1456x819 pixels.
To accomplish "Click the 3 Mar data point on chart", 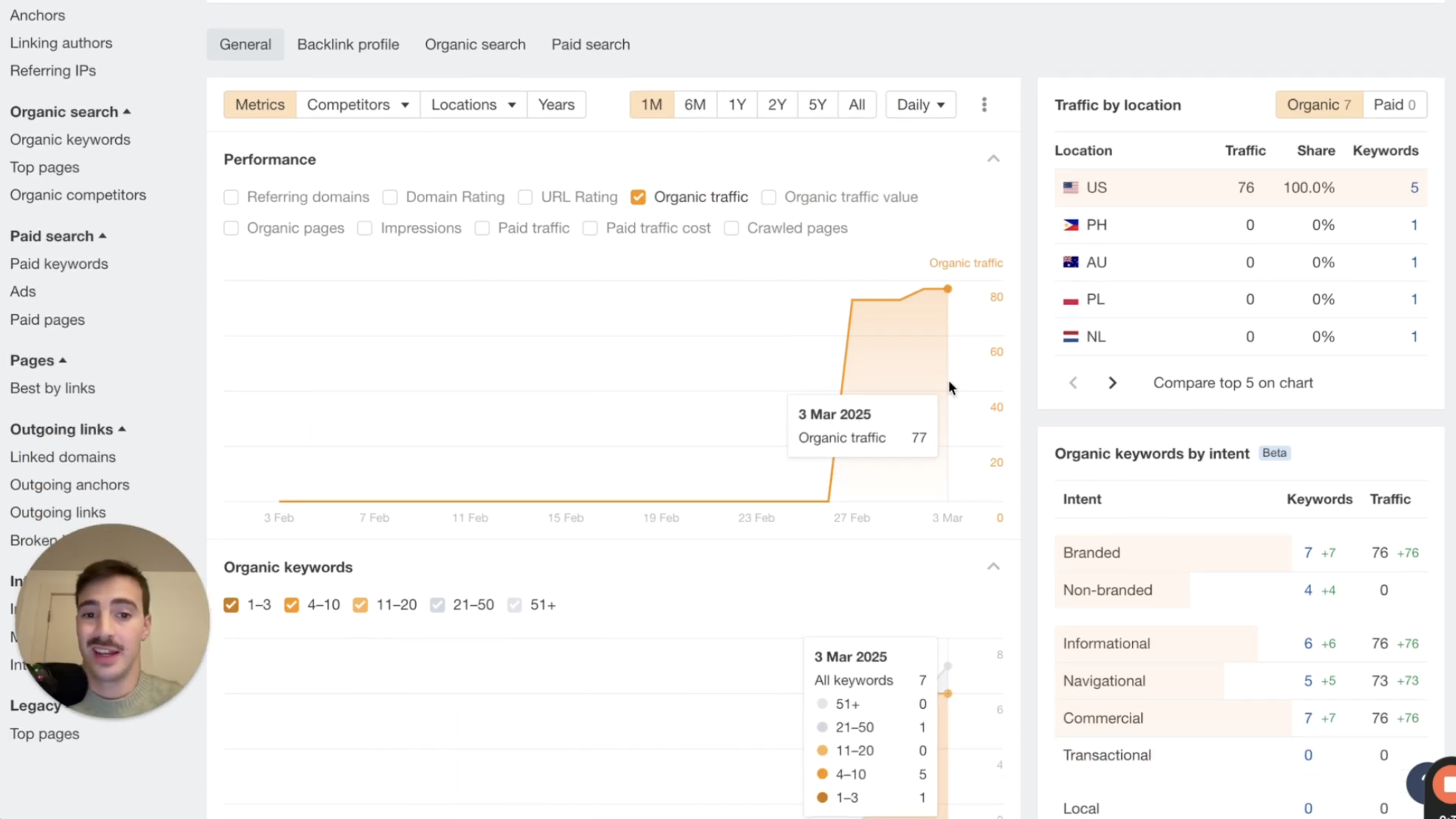I will [947, 289].
